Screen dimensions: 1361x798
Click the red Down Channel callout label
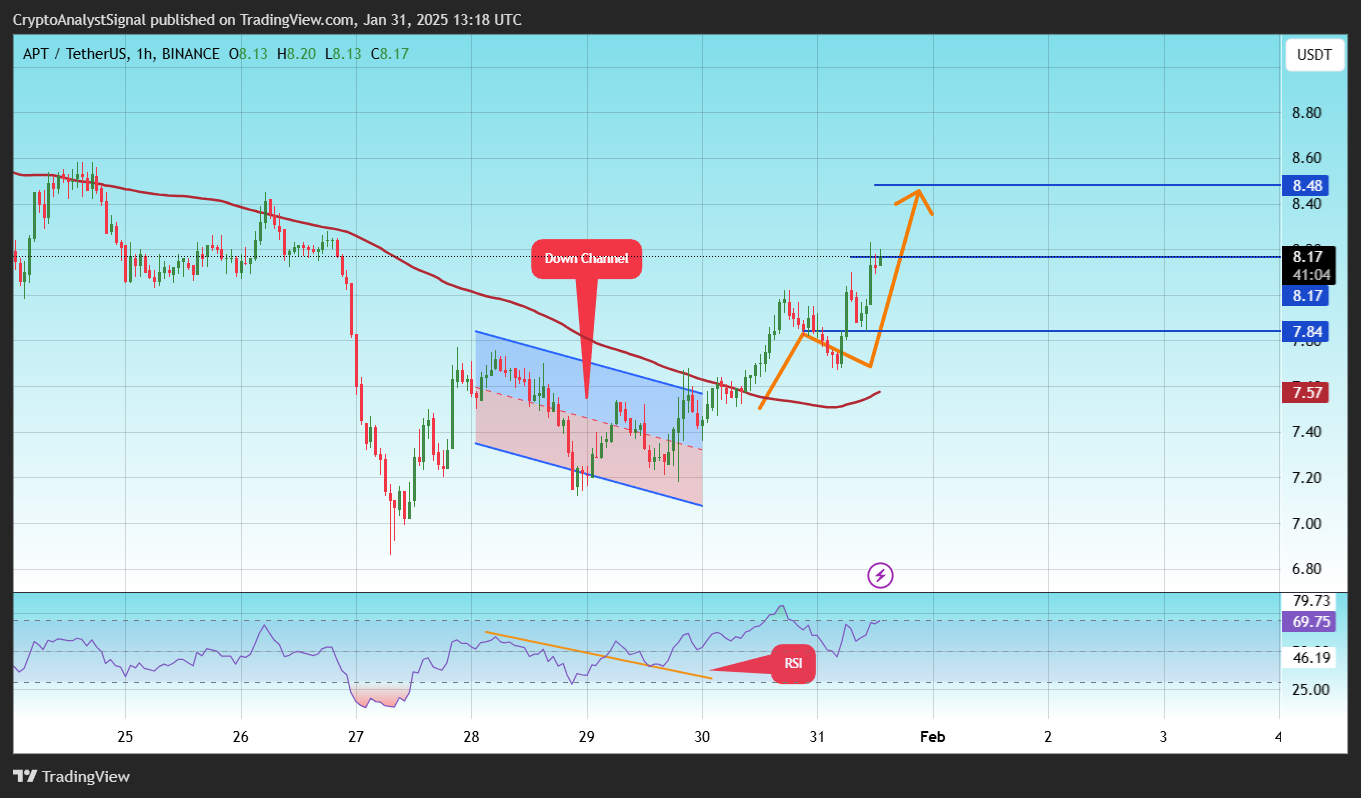[x=586, y=259]
